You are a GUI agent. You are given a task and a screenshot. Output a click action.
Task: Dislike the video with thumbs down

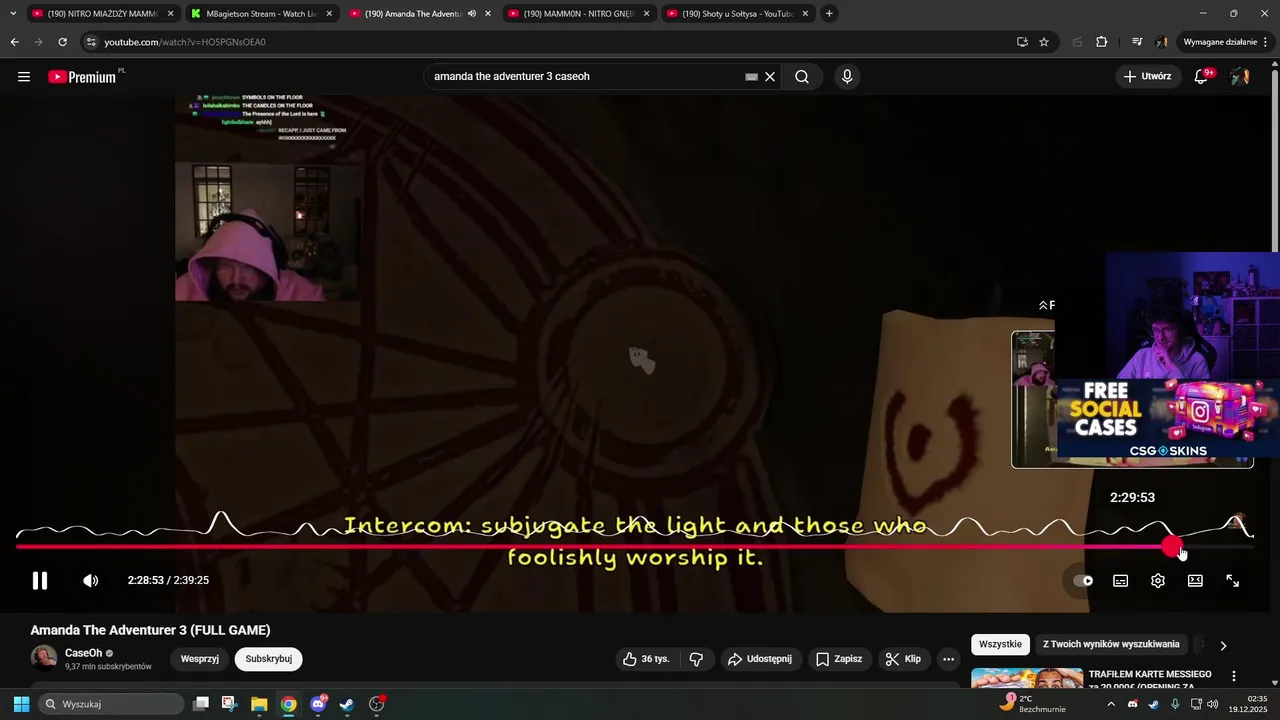tap(697, 659)
